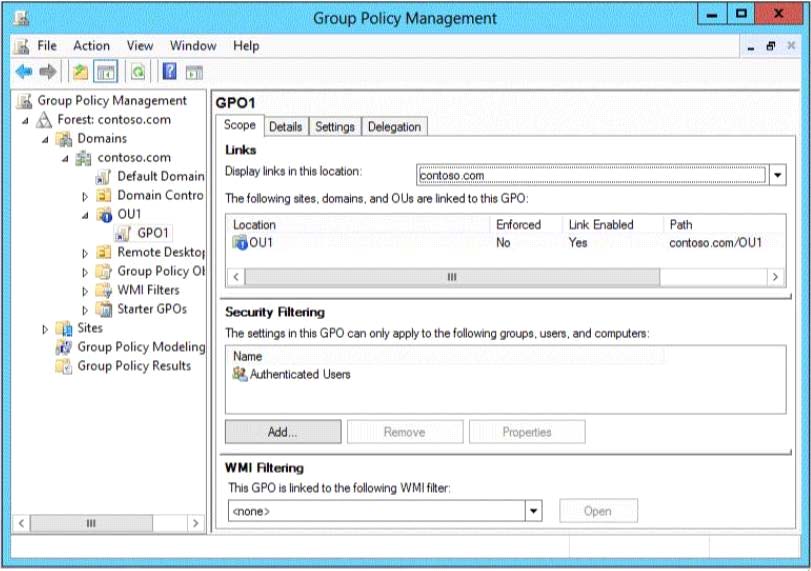Viewport: 811px width, 571px height.
Task: Select the GPO1 icon in the tree
Action: [123, 233]
